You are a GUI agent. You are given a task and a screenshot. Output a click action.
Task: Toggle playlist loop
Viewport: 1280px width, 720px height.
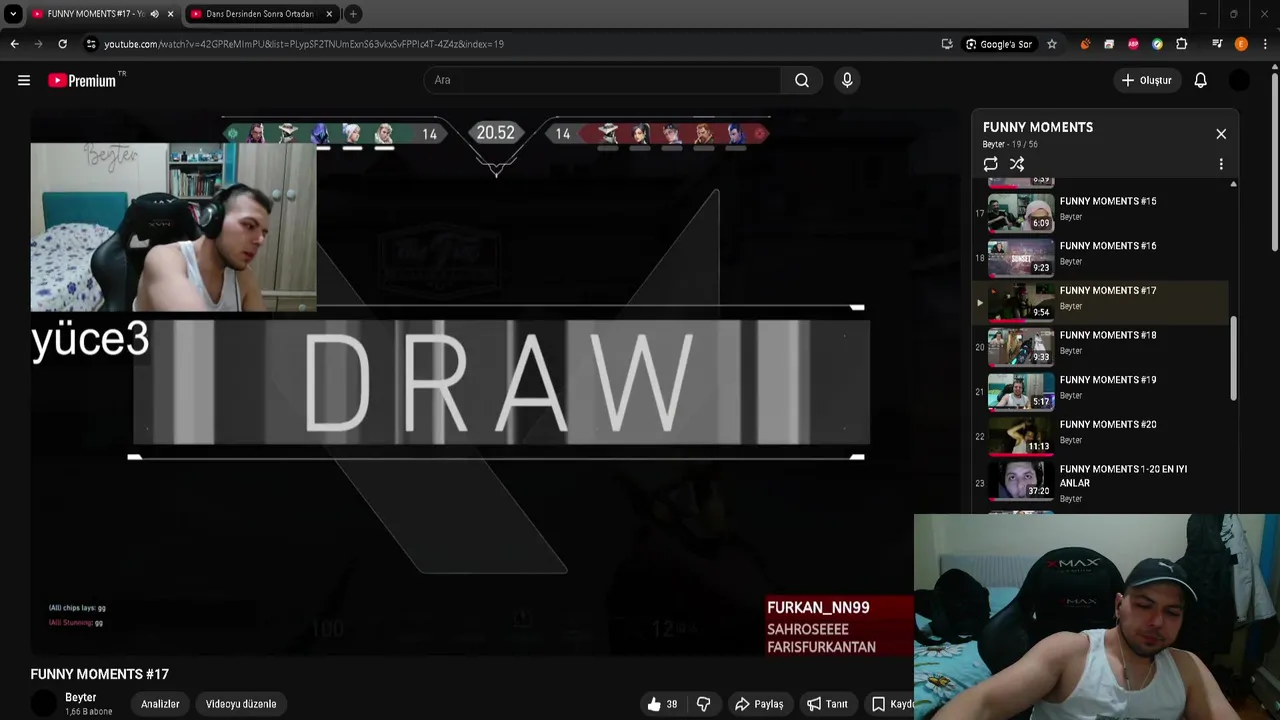[991, 164]
